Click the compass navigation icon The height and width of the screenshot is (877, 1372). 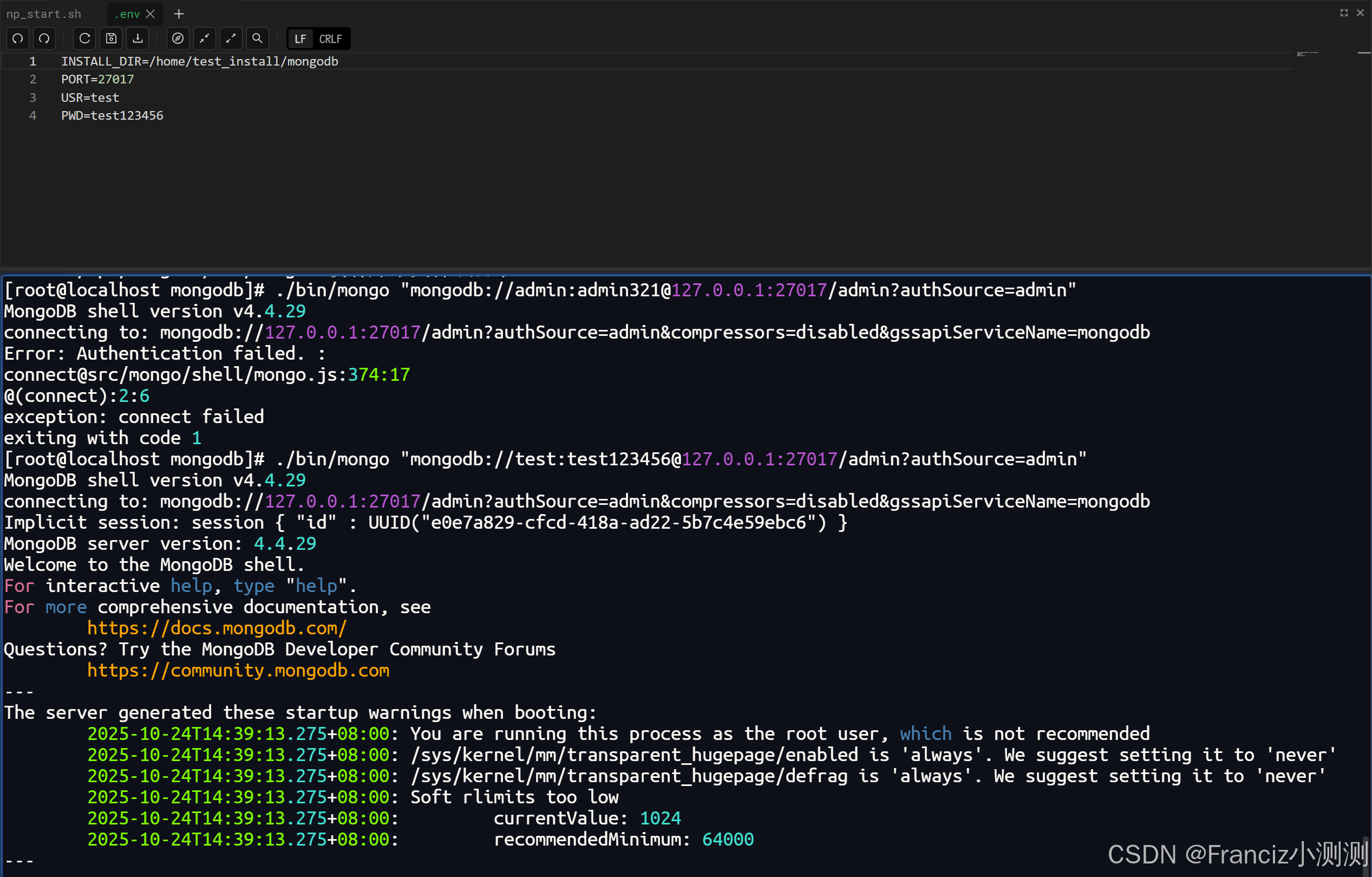point(178,39)
